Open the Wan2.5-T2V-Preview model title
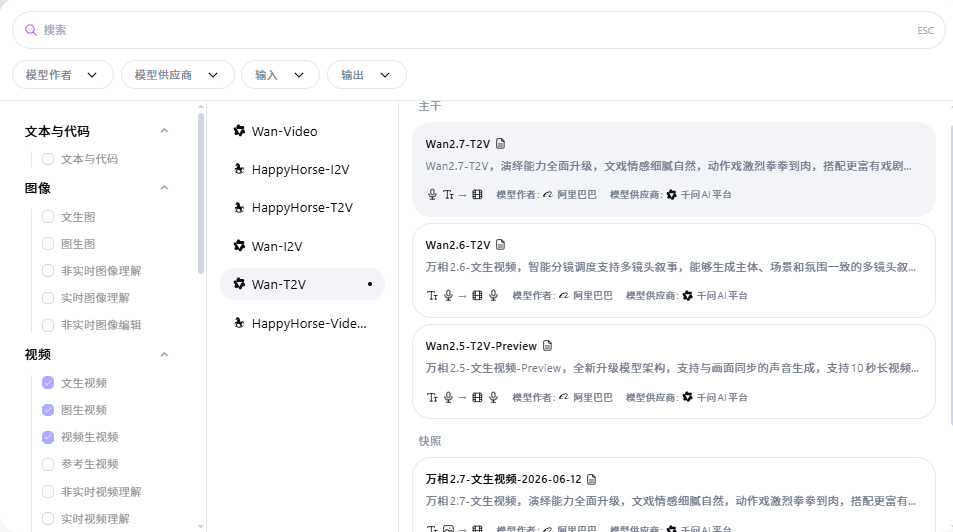The width and height of the screenshot is (953, 532). tap(481, 346)
